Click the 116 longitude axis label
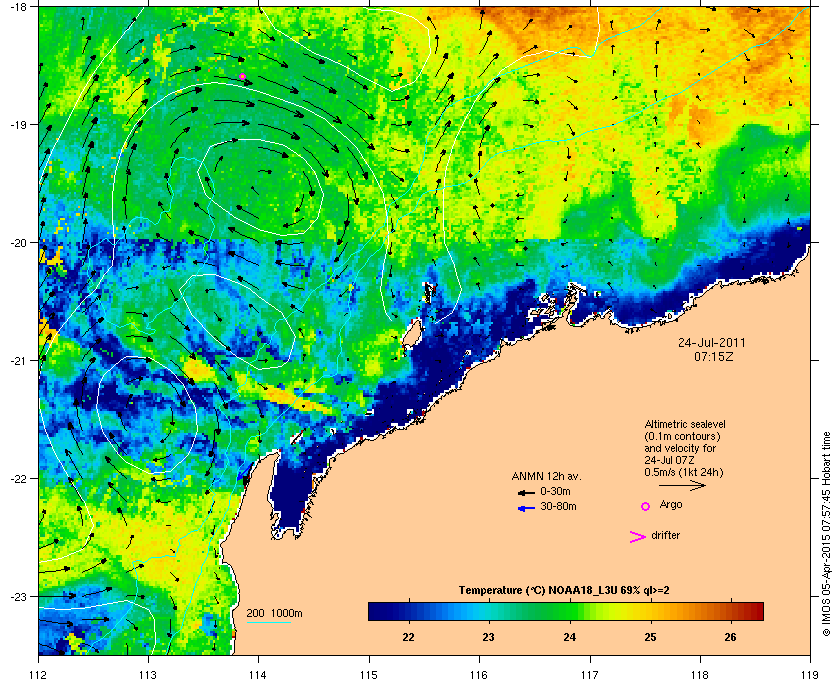This screenshot has height=680, width=840. 479,675
